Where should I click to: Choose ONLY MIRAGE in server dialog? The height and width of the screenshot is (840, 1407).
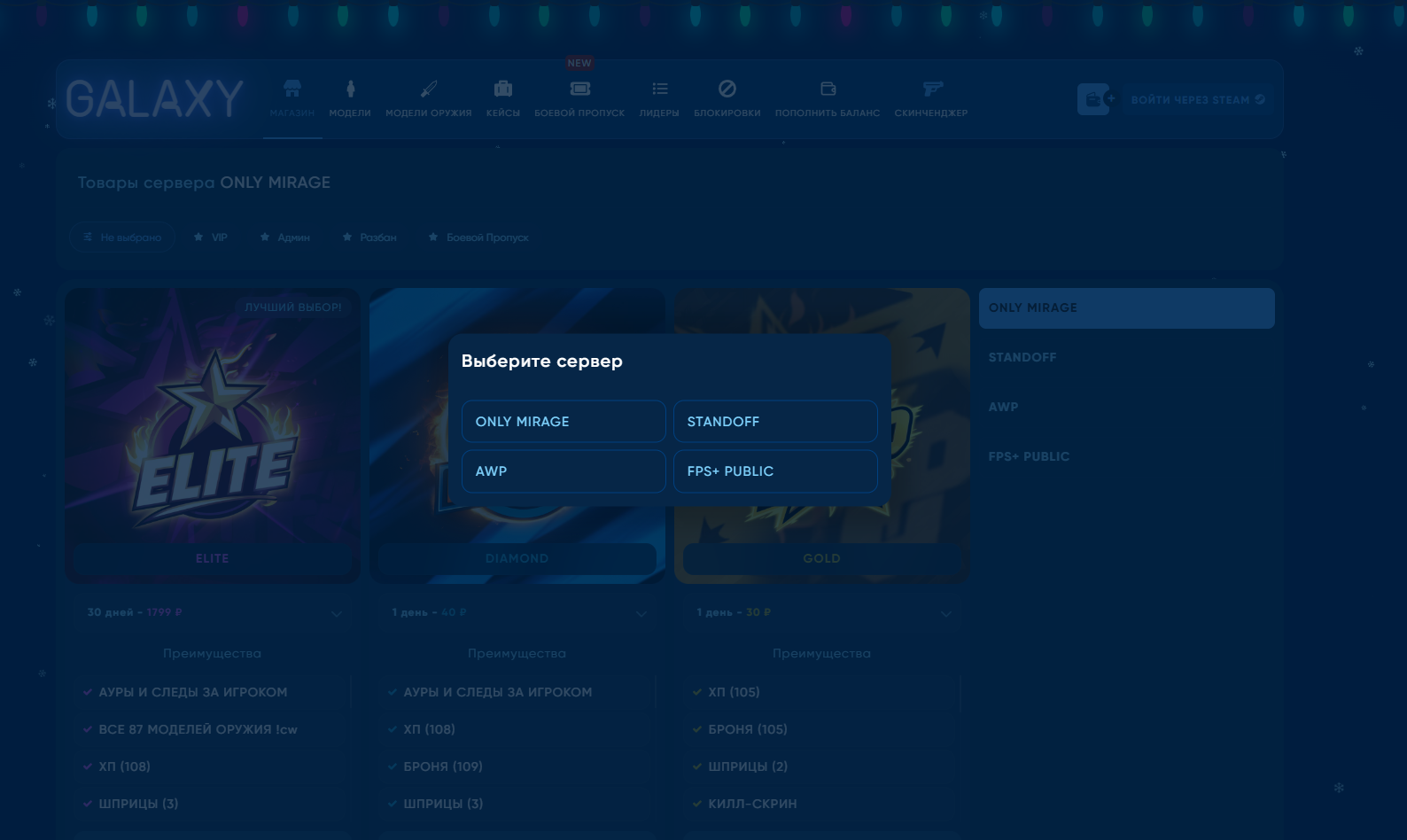point(564,422)
